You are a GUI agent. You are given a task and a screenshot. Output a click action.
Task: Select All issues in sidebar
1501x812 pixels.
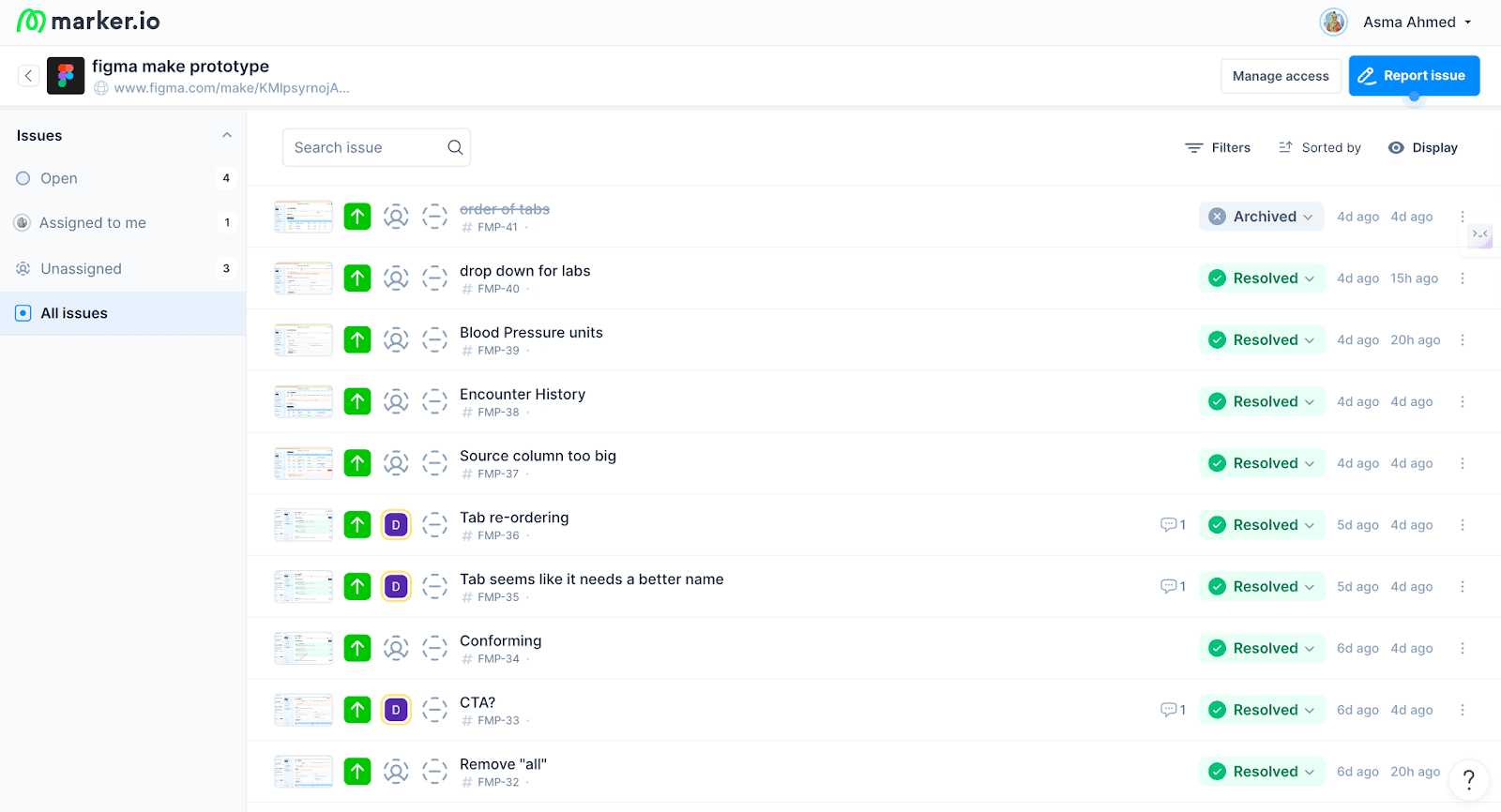pos(123,313)
